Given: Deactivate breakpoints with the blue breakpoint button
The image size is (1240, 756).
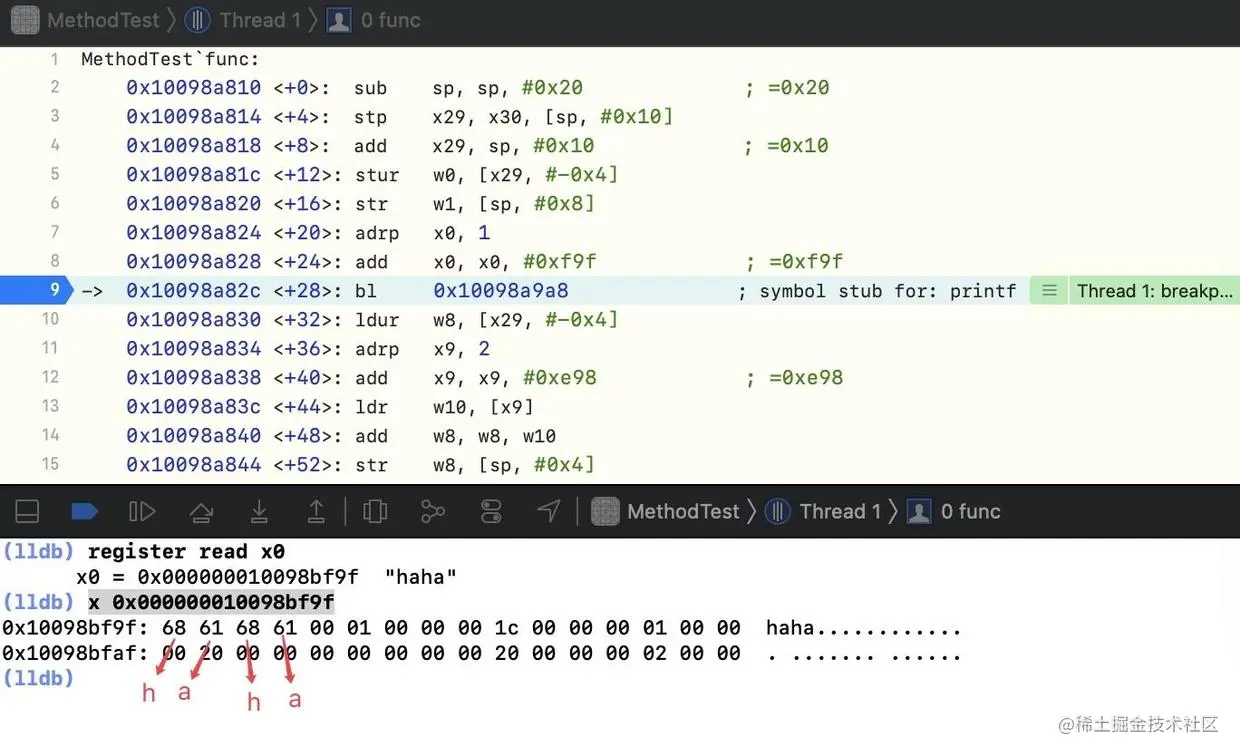Looking at the screenshot, I should point(84,512).
